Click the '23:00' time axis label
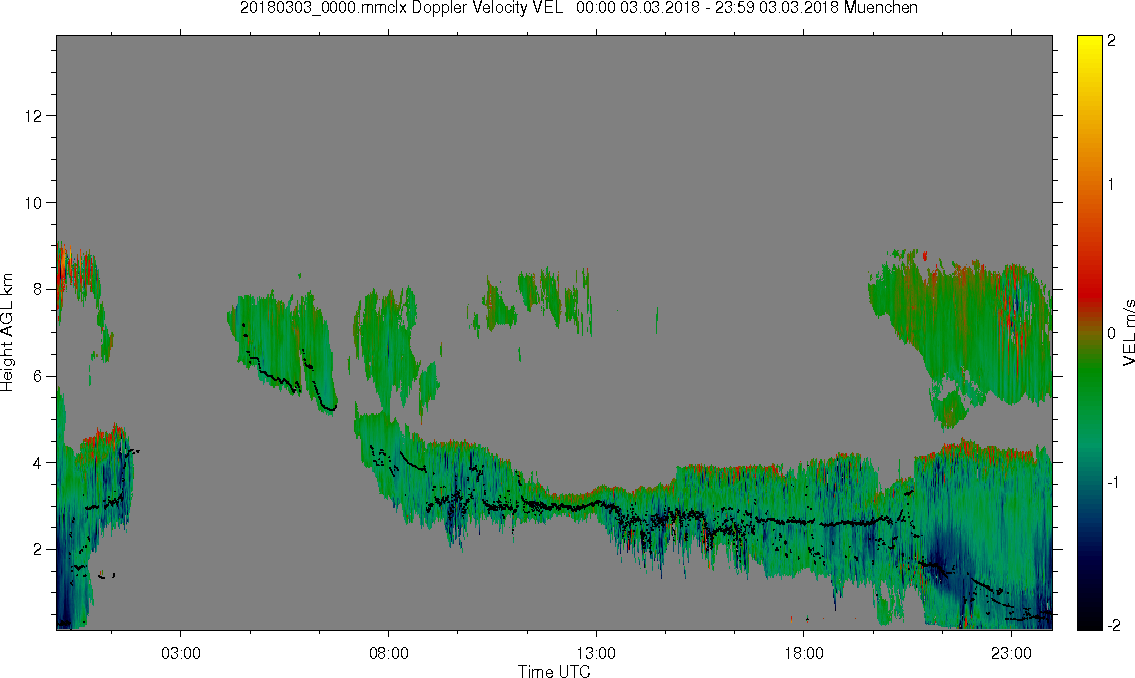The width and height of the screenshot is (1135, 678). [1011, 654]
